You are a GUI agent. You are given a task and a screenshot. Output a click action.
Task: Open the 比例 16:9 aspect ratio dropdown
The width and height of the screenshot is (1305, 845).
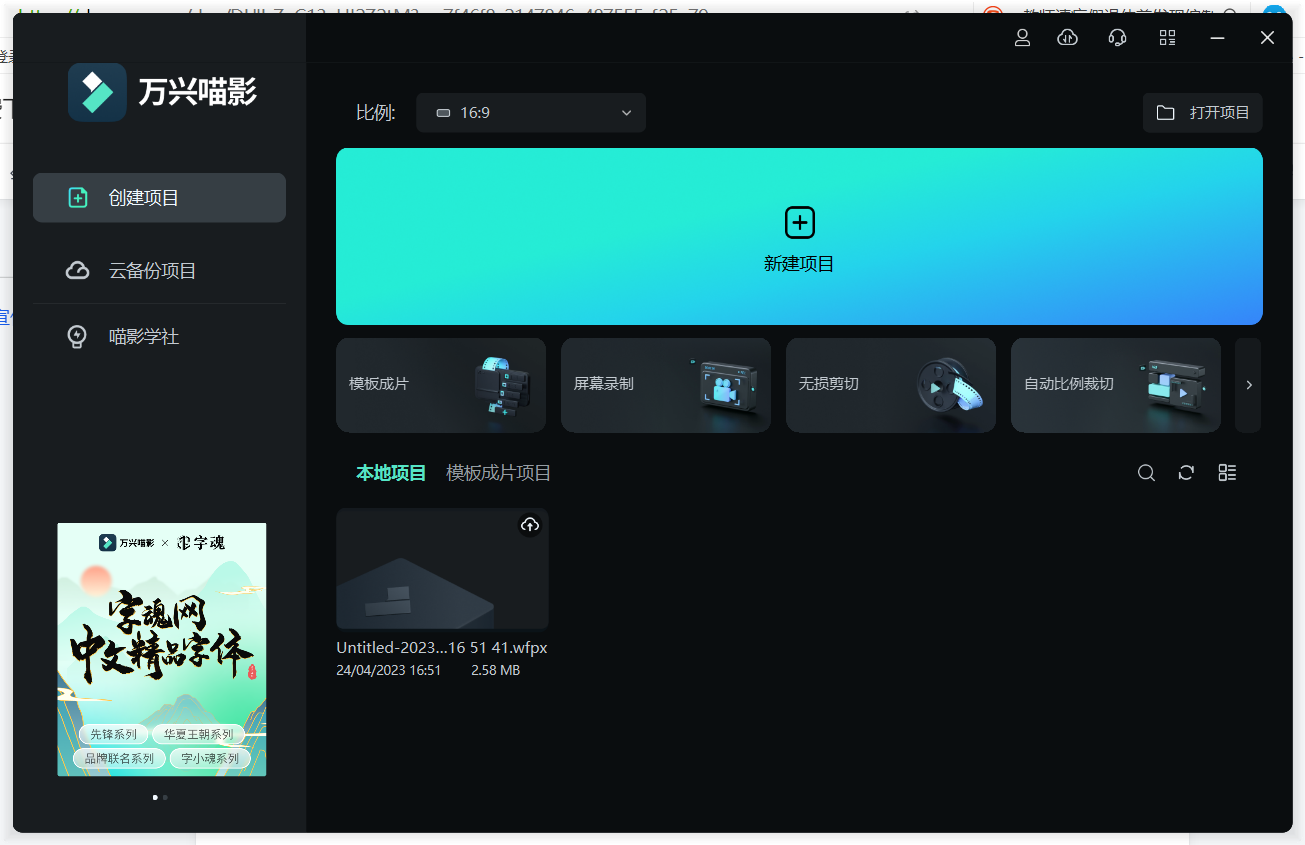click(x=531, y=113)
